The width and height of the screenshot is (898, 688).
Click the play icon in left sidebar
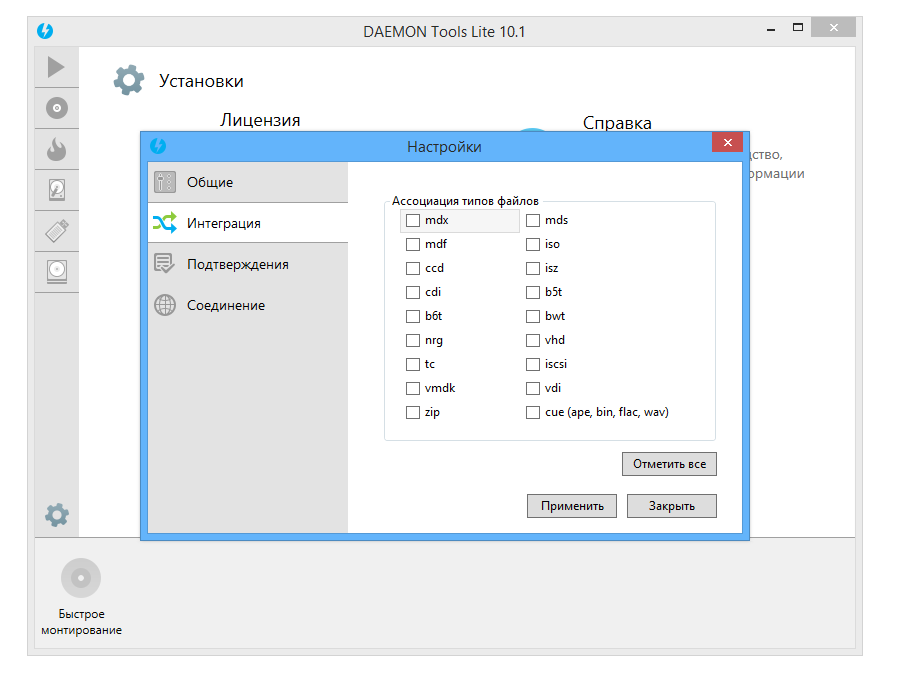tap(56, 67)
